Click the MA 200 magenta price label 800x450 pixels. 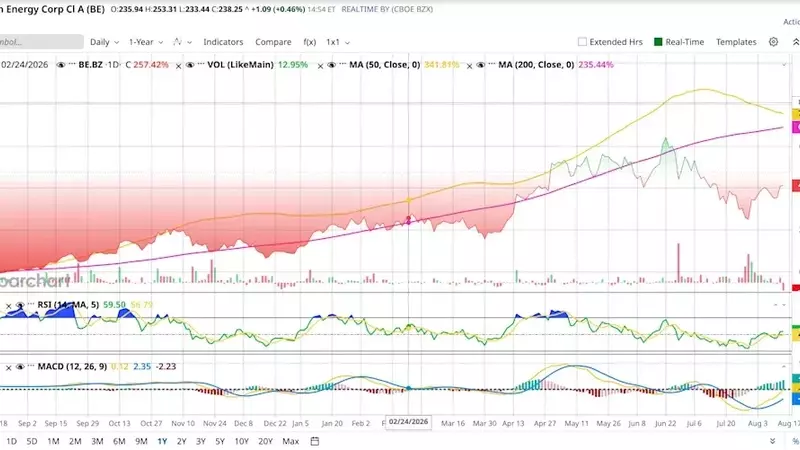tap(796, 127)
